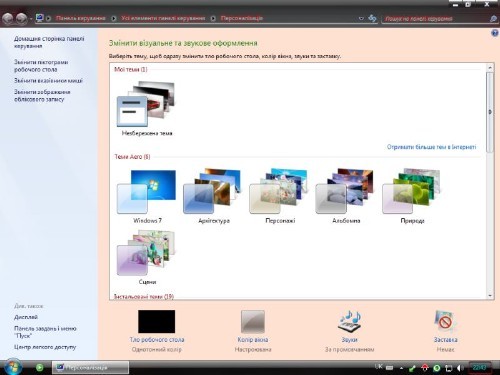This screenshot has width=500, height=375.
Task: Apply the Природа nature theme
Action: 411,191
